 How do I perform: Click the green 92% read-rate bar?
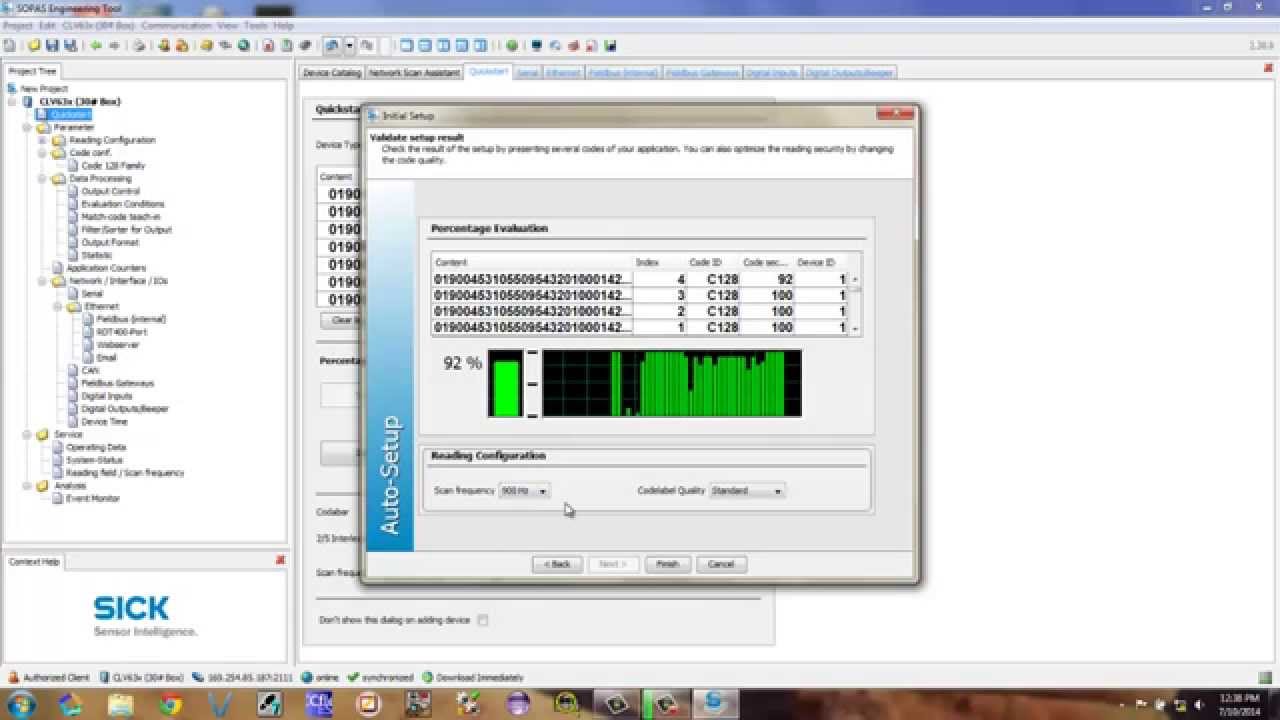pyautogui.click(x=507, y=387)
